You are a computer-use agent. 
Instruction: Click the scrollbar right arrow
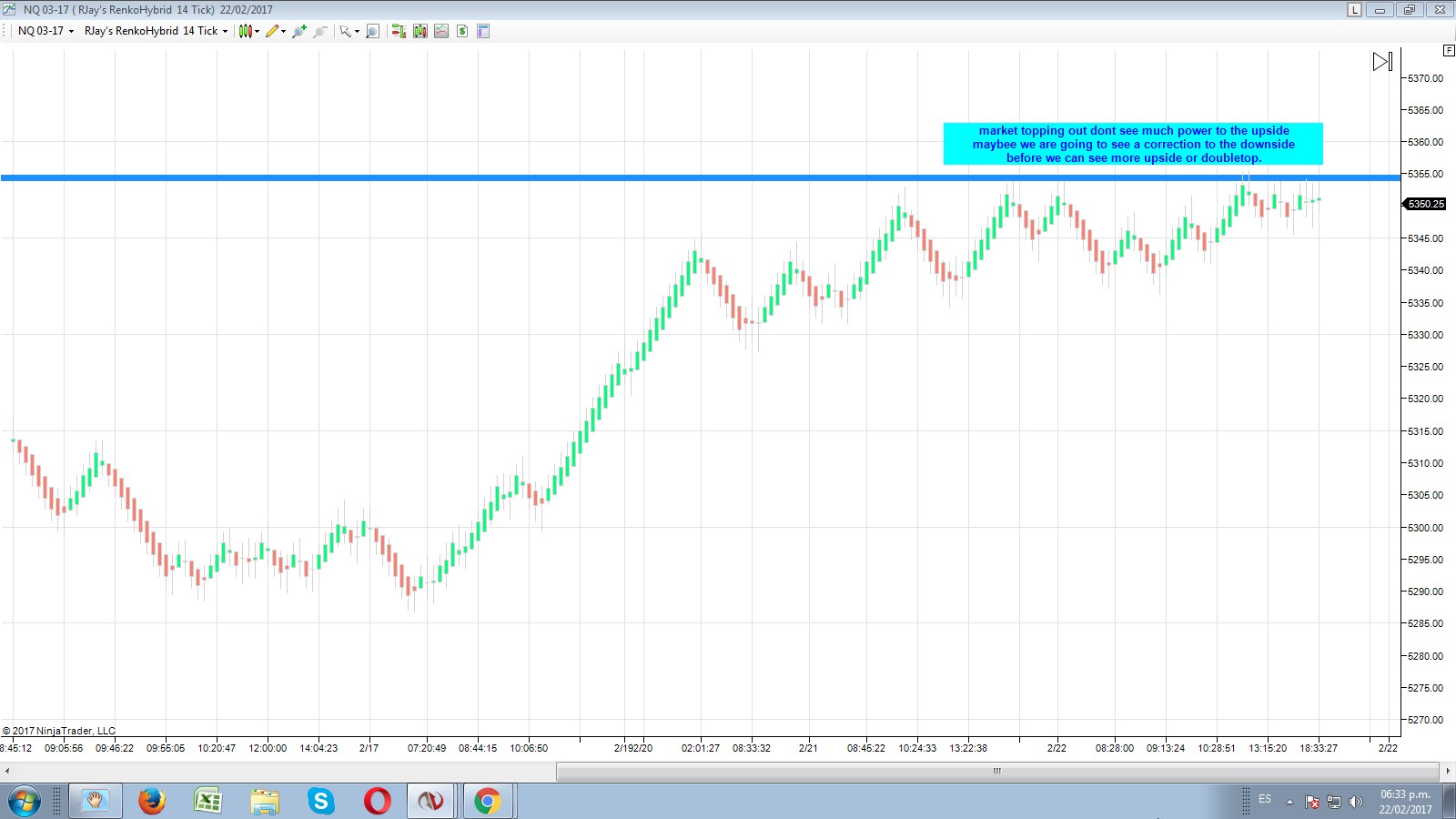point(1448,771)
